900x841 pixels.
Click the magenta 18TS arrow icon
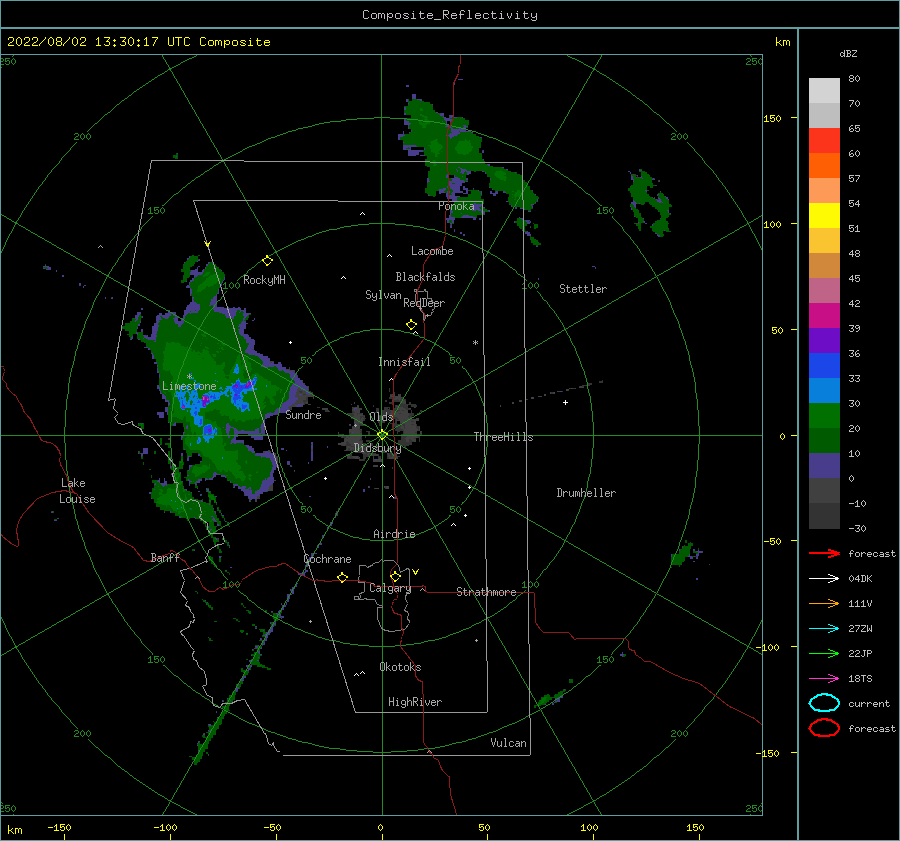click(x=824, y=679)
